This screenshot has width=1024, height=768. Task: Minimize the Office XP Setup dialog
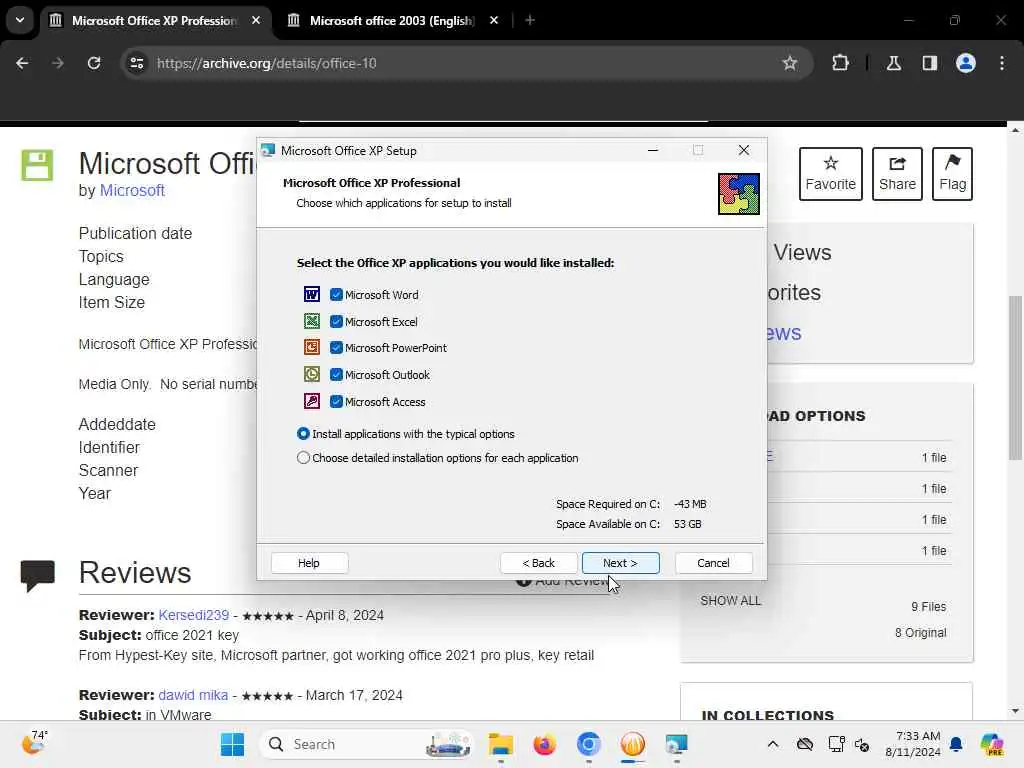pyautogui.click(x=652, y=150)
